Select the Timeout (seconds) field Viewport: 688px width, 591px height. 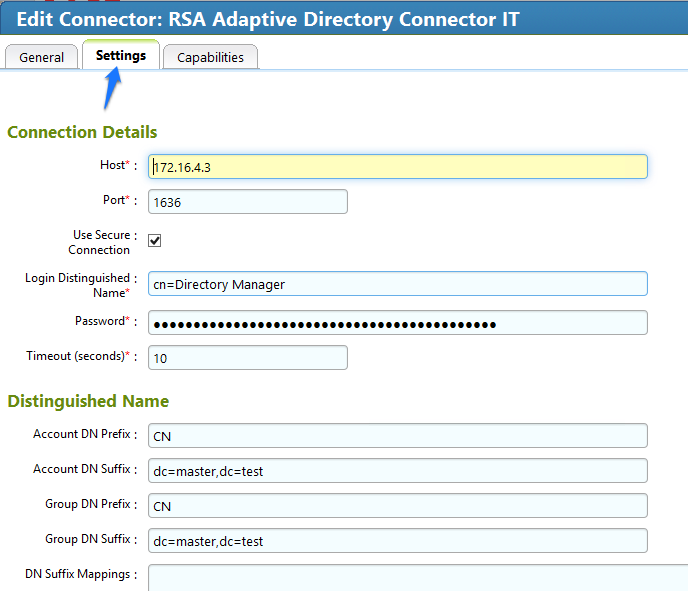[x=248, y=358]
